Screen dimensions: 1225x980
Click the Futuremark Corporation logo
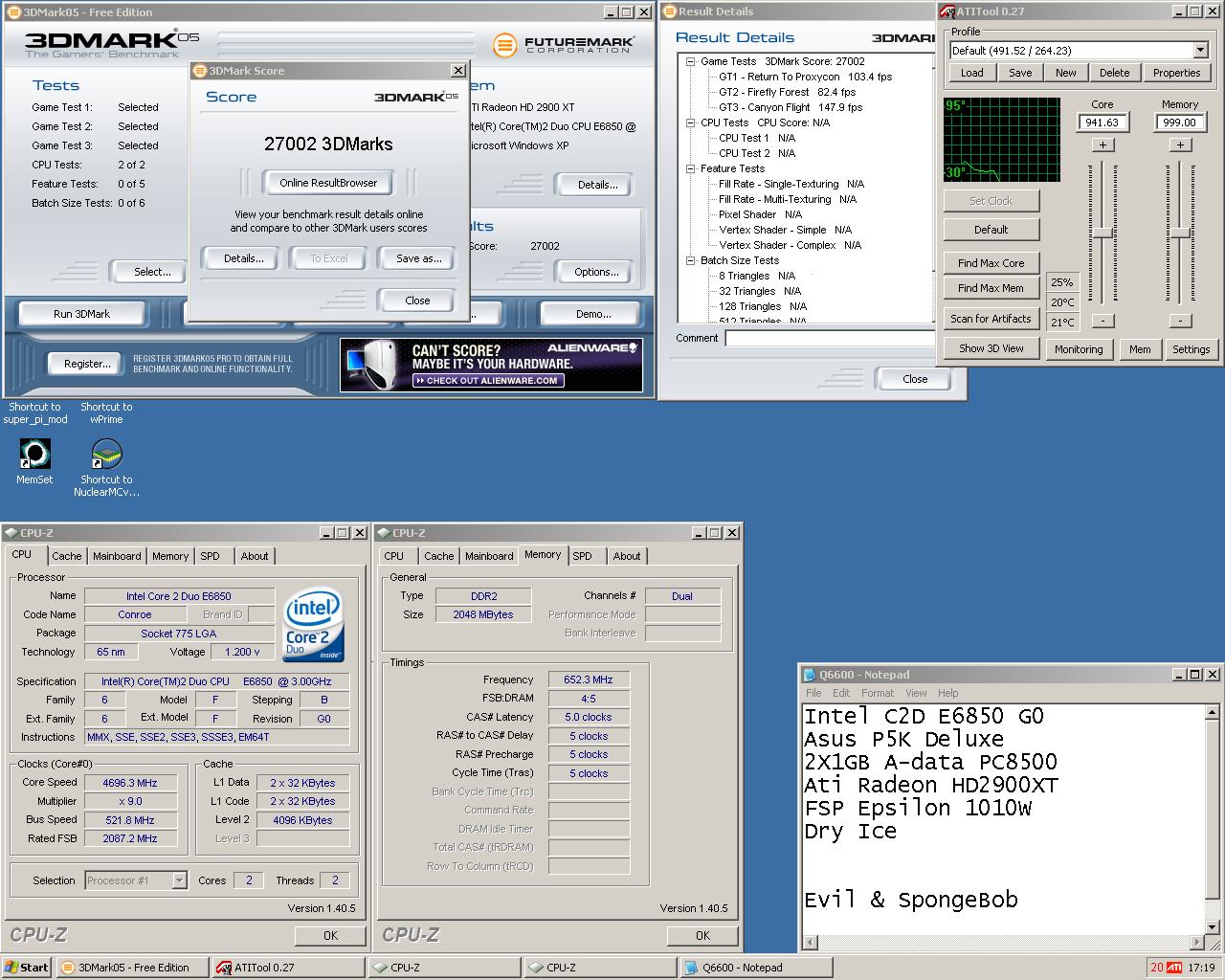(564, 45)
